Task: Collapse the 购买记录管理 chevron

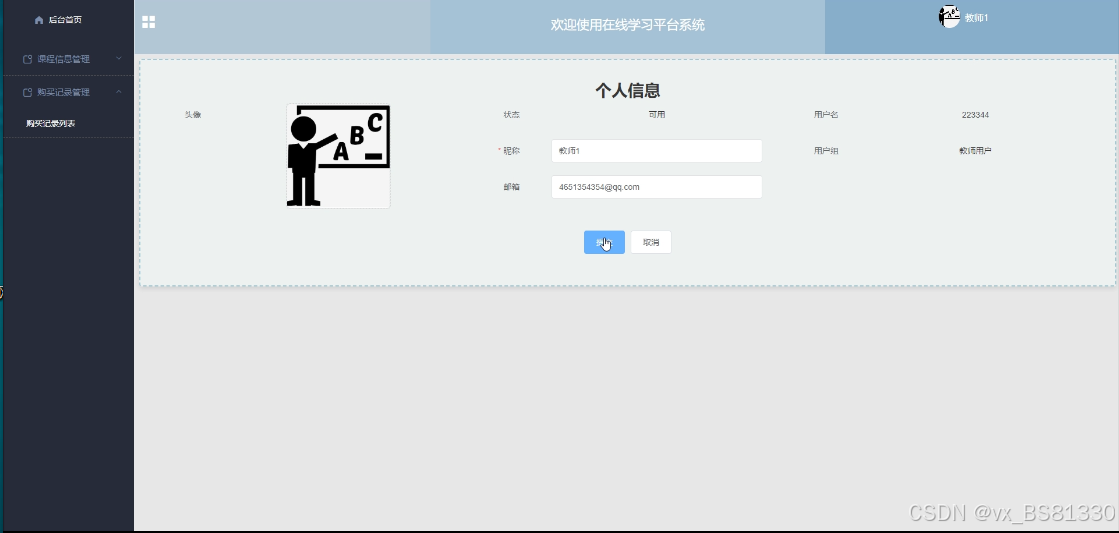Action: click(x=118, y=91)
